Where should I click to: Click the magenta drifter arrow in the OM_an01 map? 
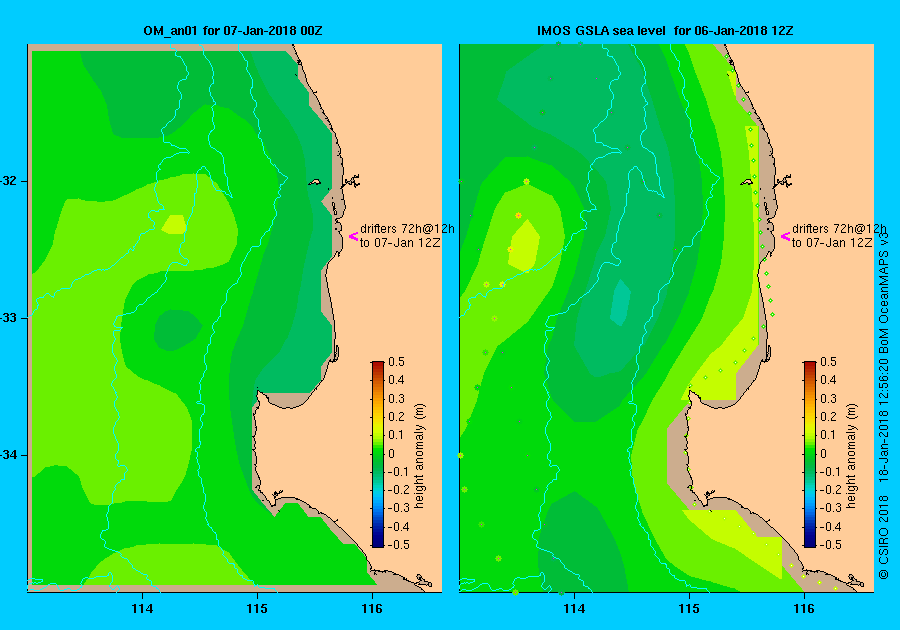coord(354,236)
